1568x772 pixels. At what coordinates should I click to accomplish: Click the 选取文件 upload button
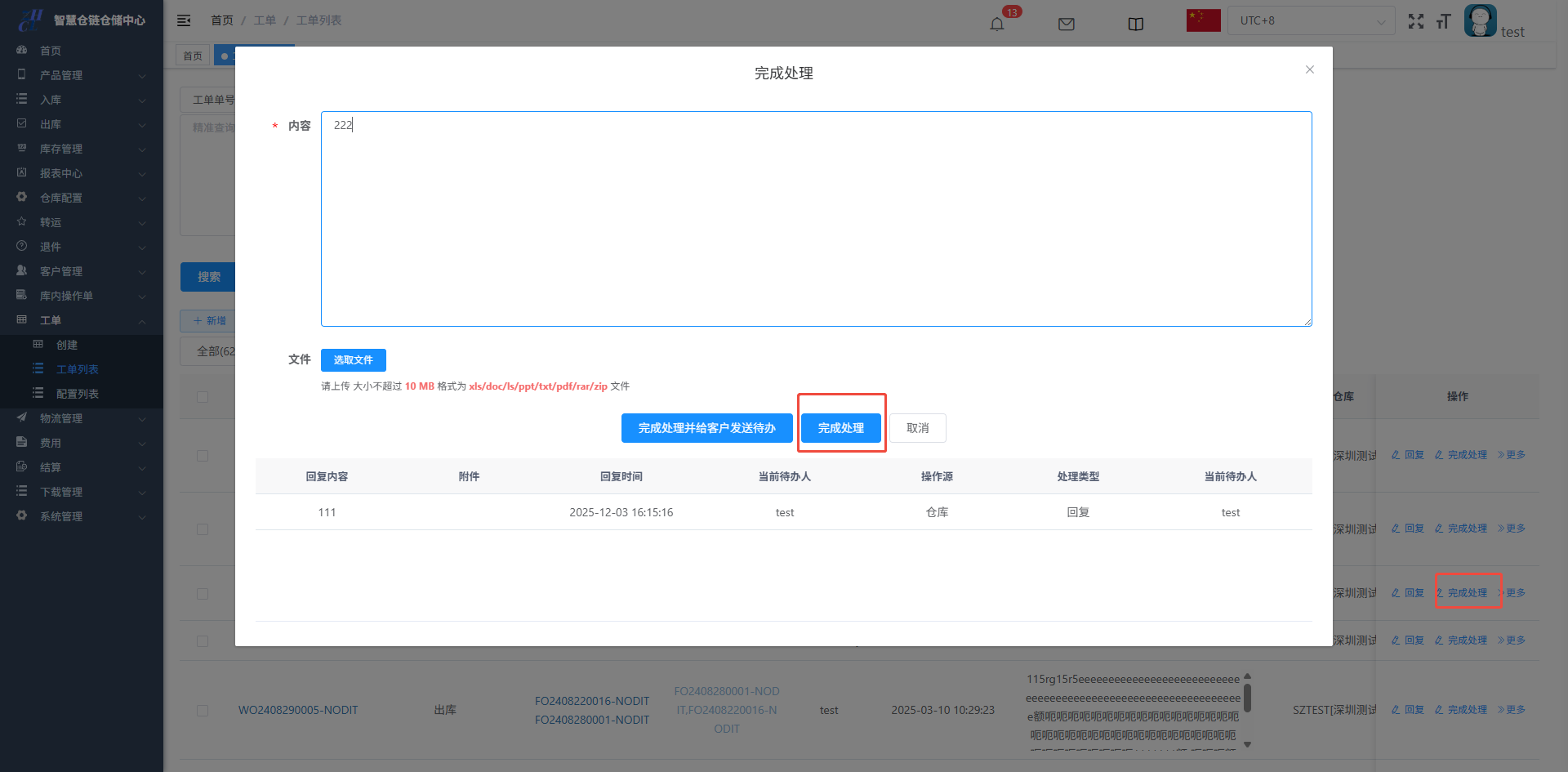(x=353, y=360)
